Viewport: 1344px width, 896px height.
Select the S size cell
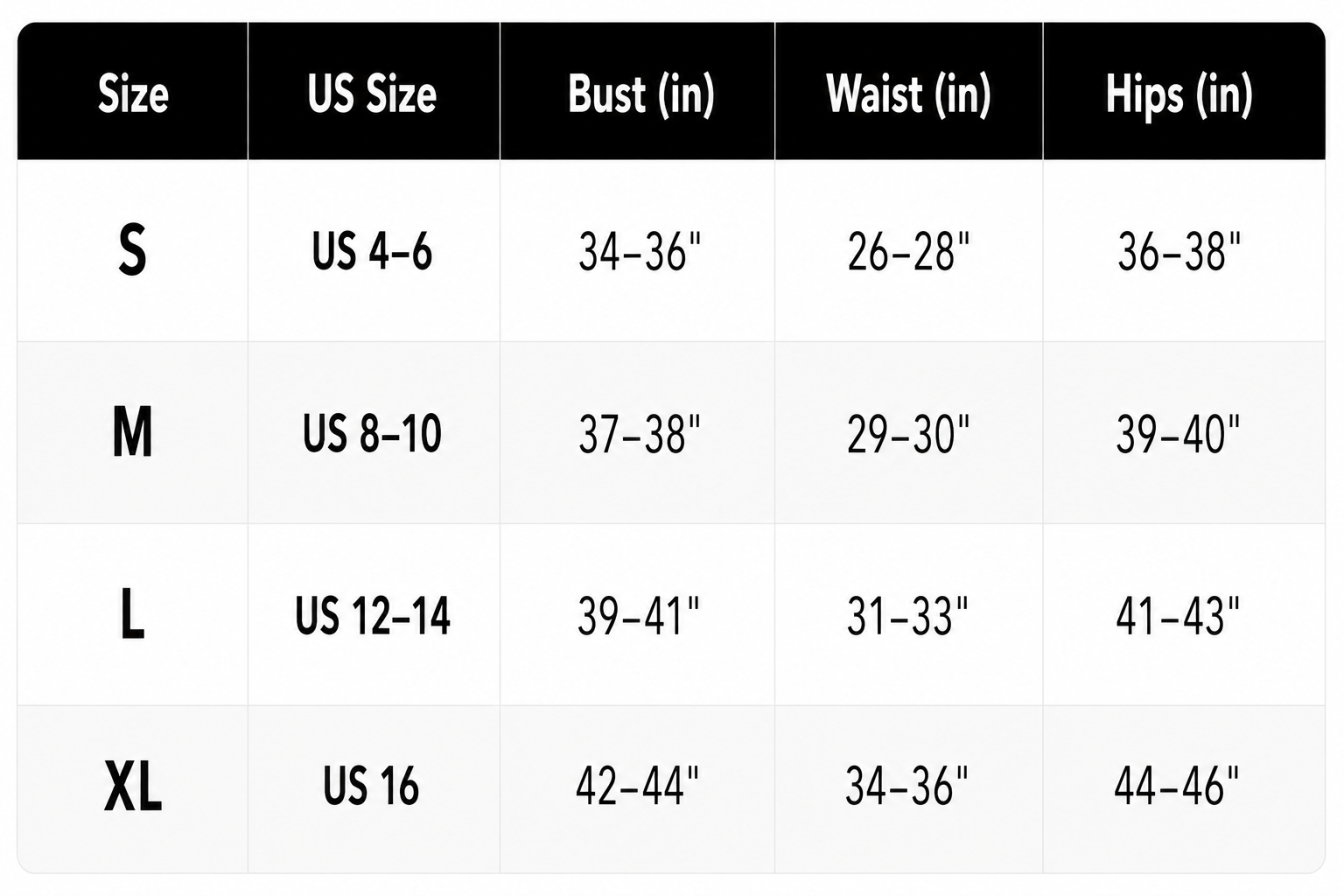pyautogui.click(x=133, y=251)
